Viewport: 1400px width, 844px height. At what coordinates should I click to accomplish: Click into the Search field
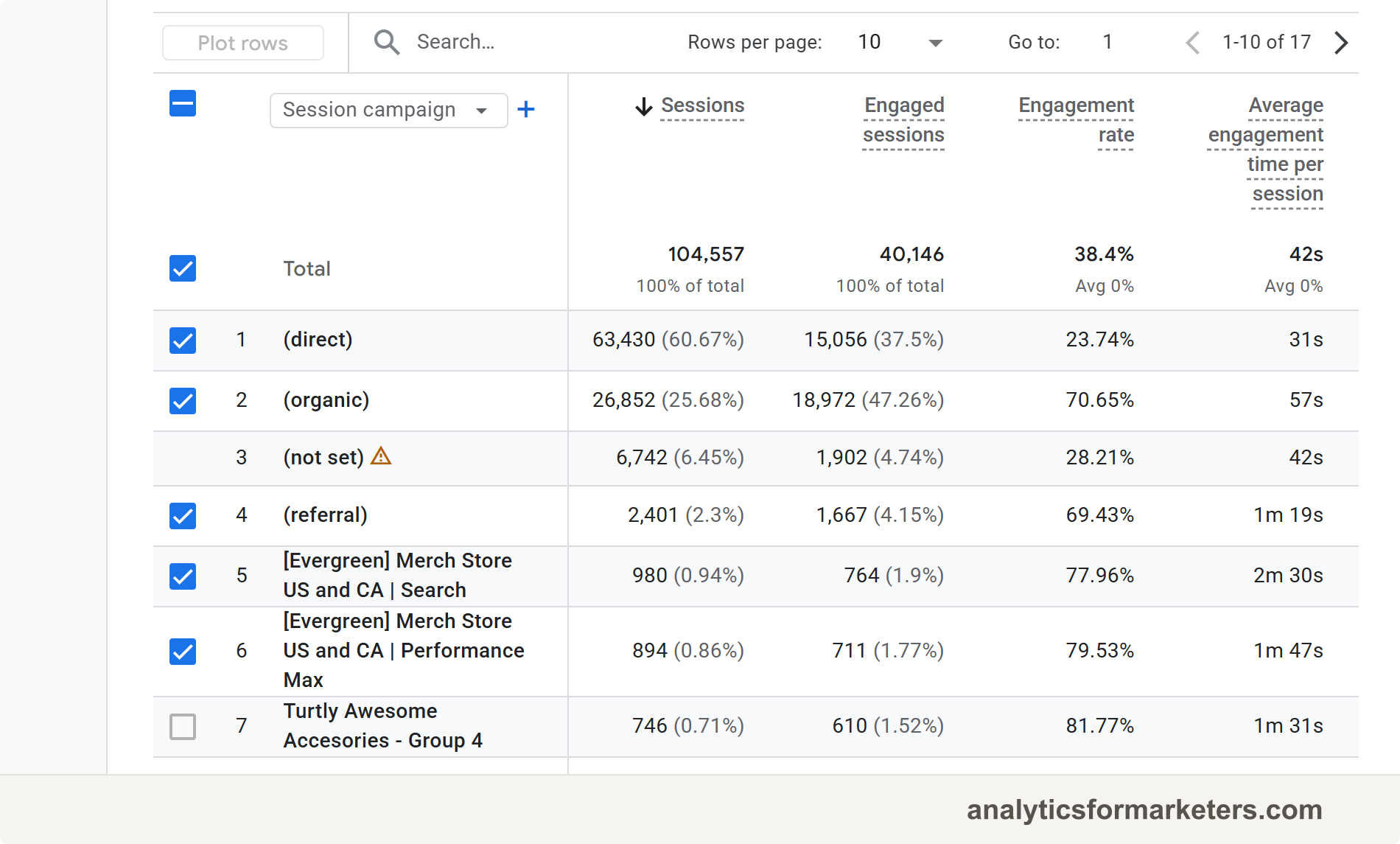point(455,42)
